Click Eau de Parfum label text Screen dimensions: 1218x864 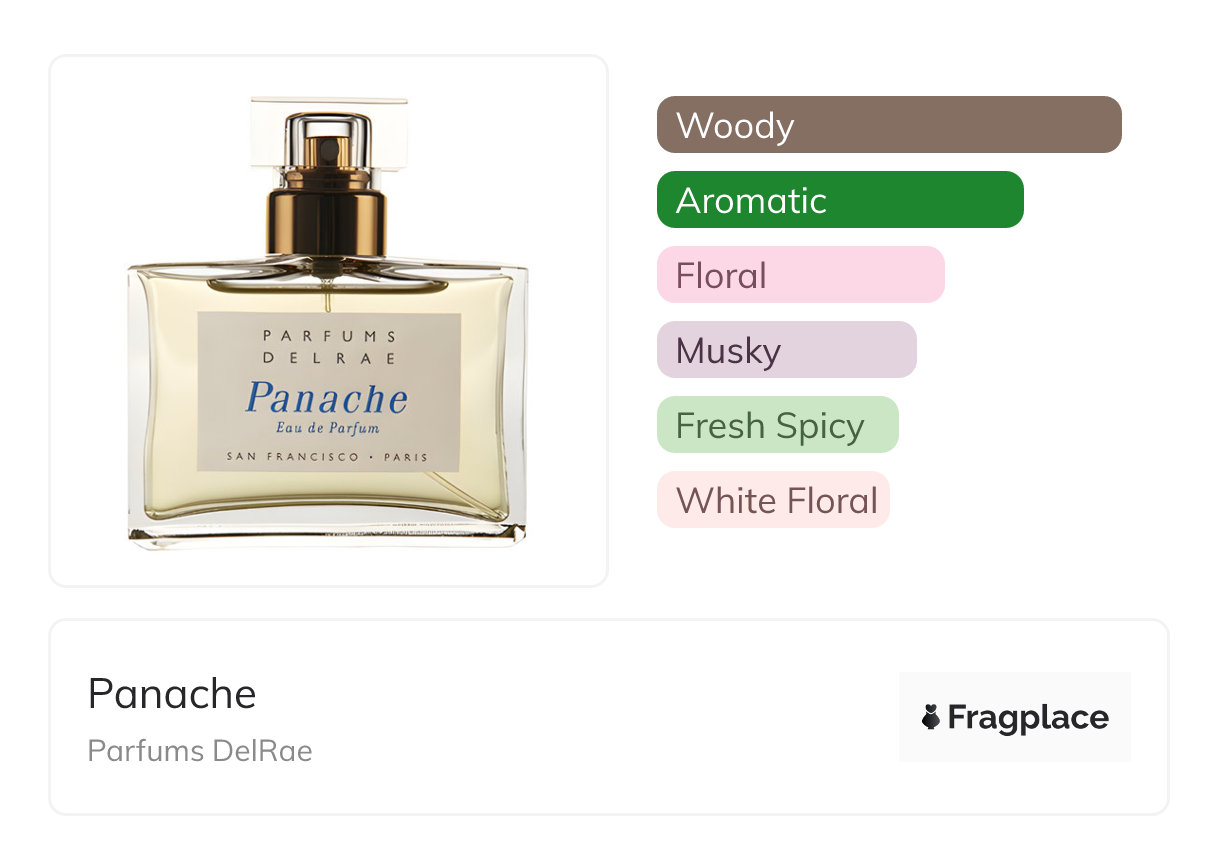click(327, 429)
